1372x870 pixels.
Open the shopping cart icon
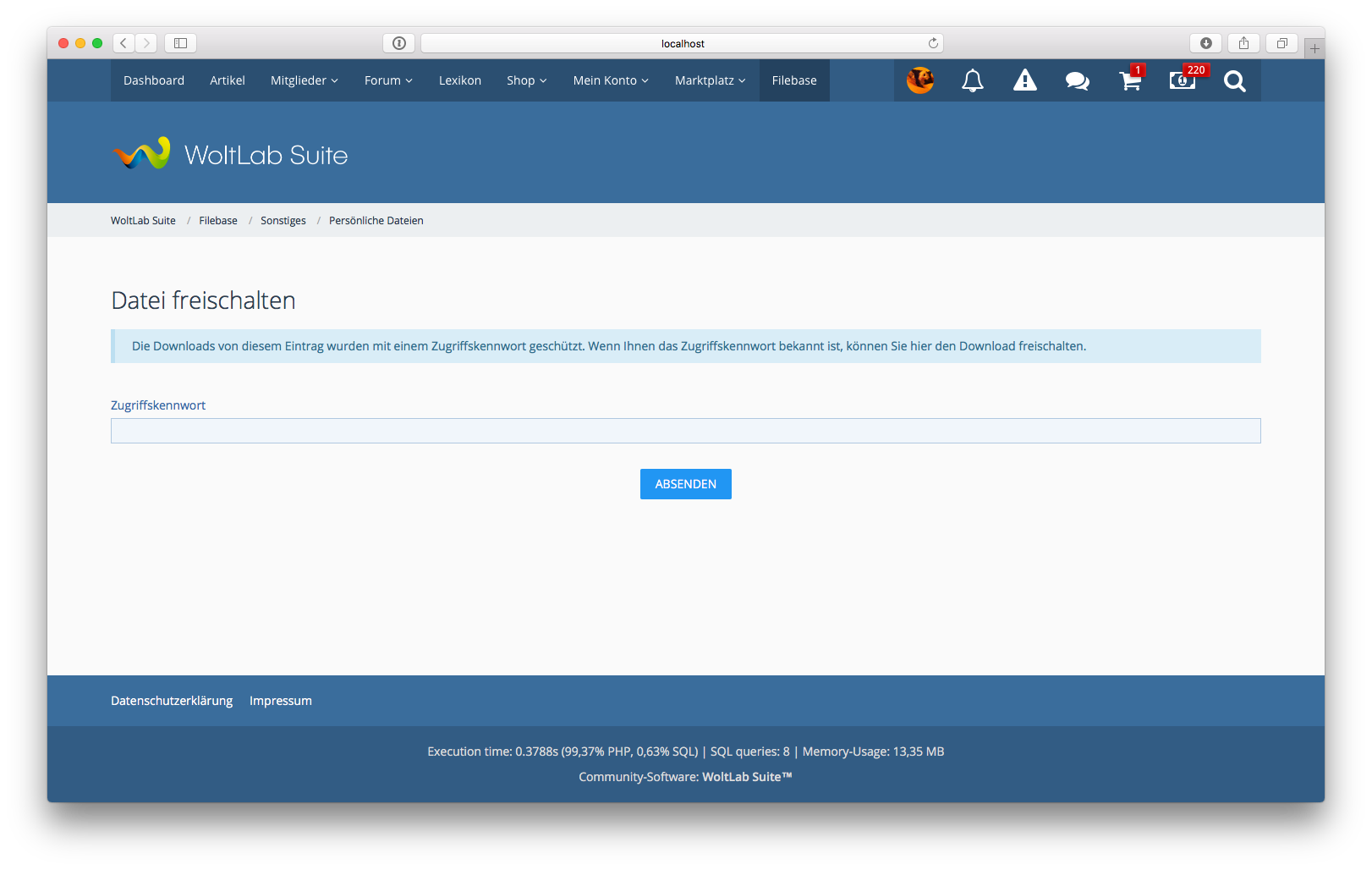[x=1129, y=80]
